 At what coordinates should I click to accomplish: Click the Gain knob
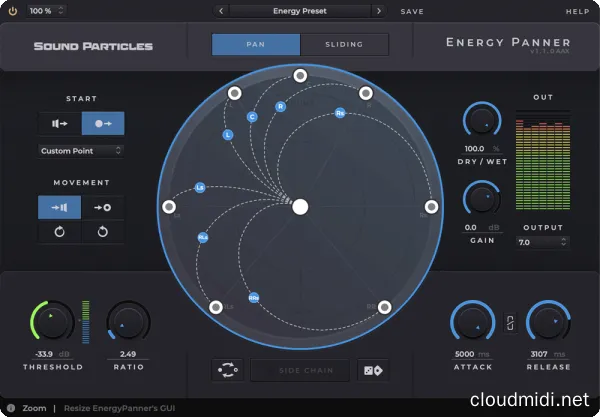(482, 199)
